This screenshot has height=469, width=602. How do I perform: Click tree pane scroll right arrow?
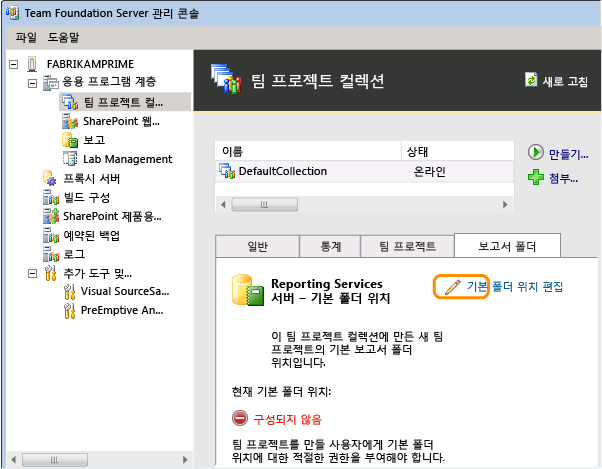pyautogui.click(x=185, y=459)
